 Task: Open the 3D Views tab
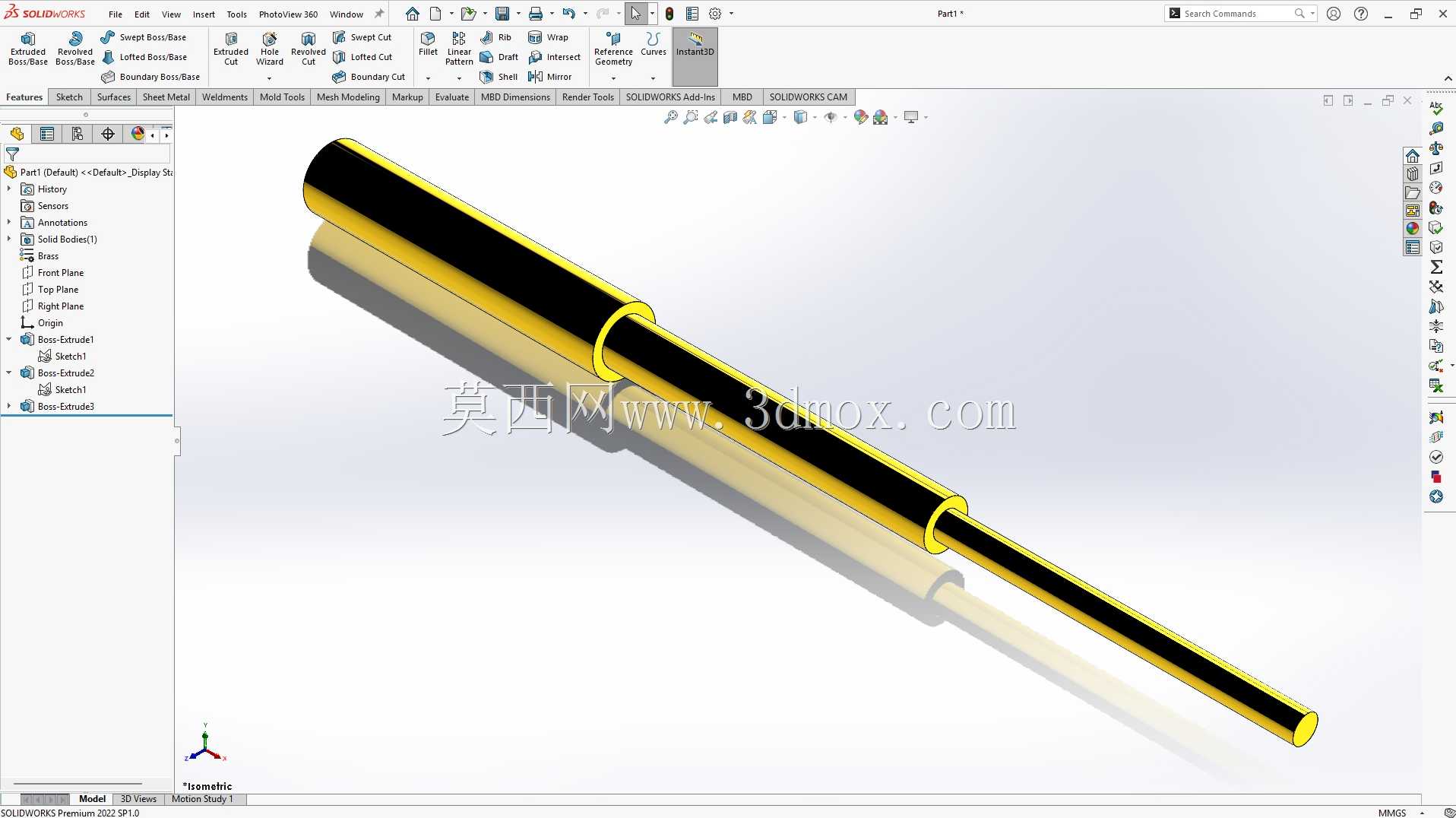coord(138,799)
